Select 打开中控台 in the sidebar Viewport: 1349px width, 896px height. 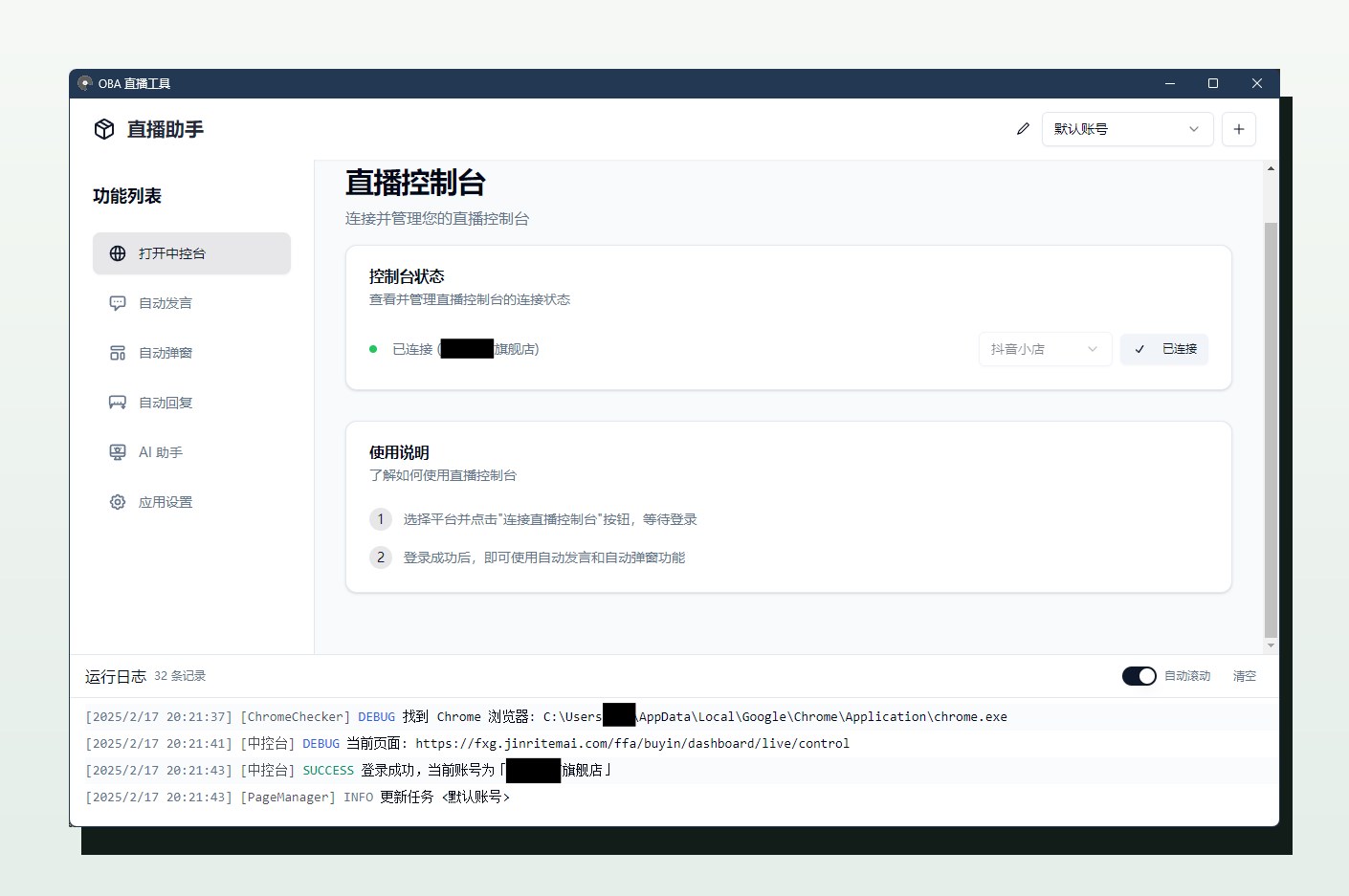coord(191,253)
